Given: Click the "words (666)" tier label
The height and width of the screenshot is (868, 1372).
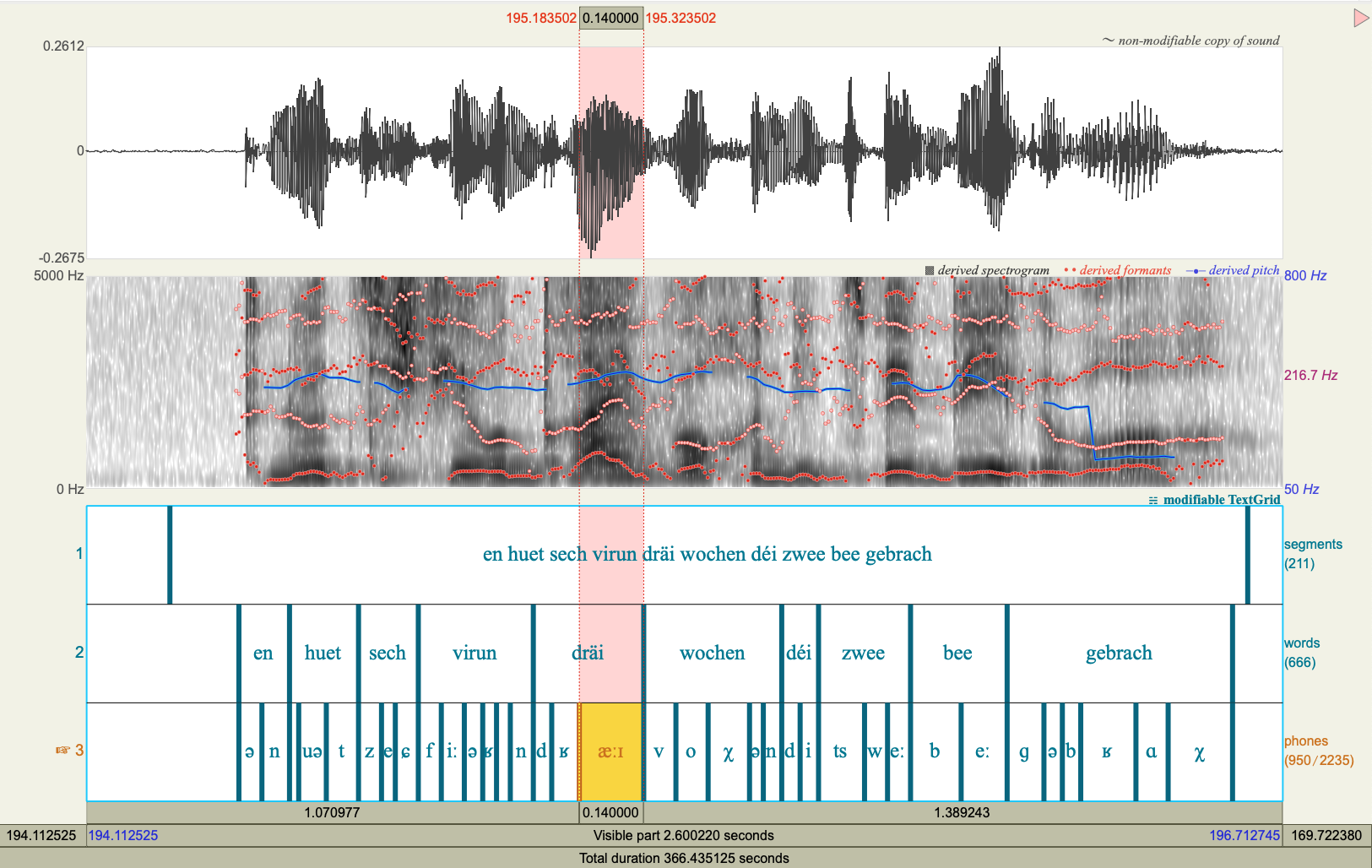Looking at the screenshot, I should (1301, 653).
